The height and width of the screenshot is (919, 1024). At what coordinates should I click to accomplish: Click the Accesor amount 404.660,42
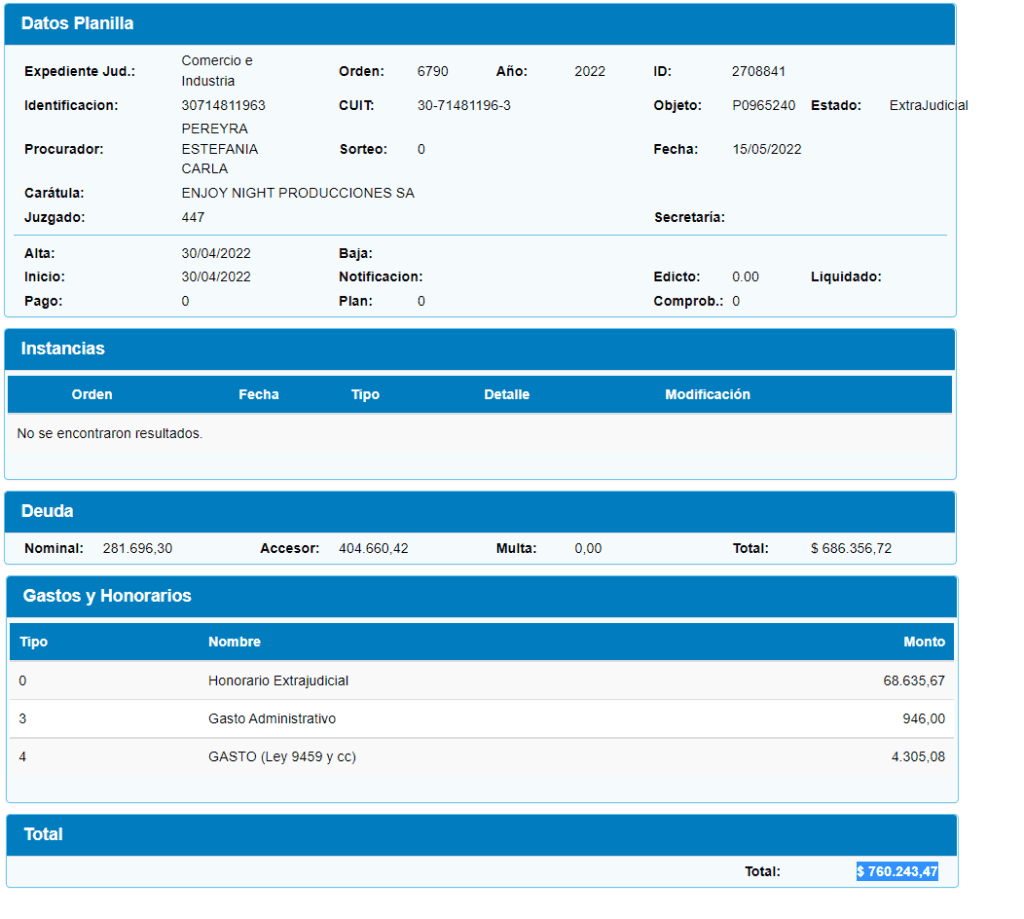[373, 549]
